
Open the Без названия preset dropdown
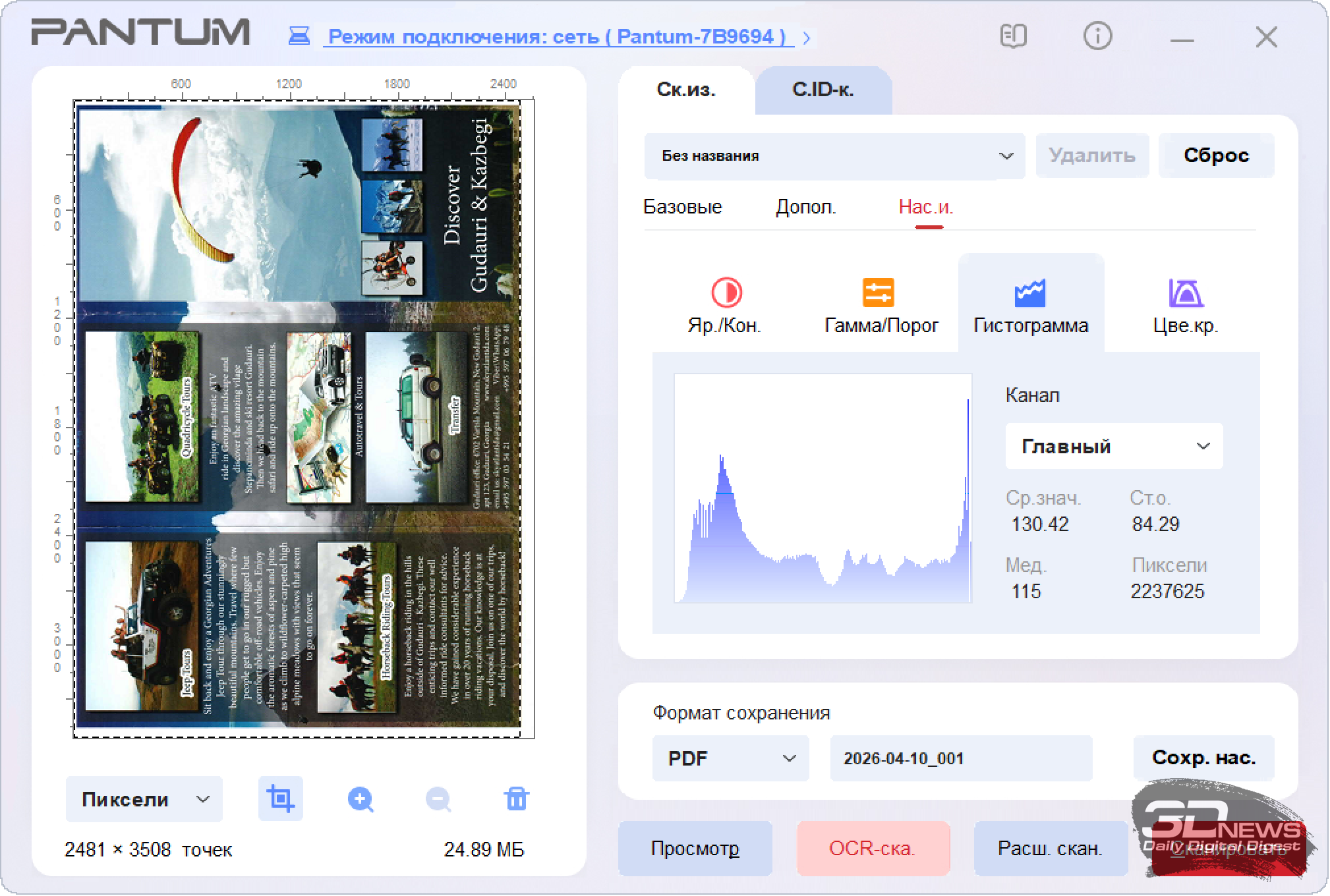tap(834, 156)
